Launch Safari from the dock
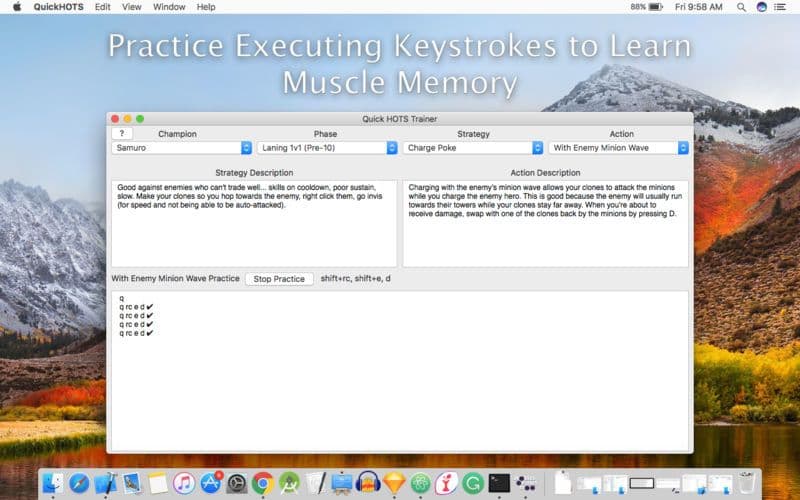Viewport: 800px width, 500px height. tap(79, 483)
